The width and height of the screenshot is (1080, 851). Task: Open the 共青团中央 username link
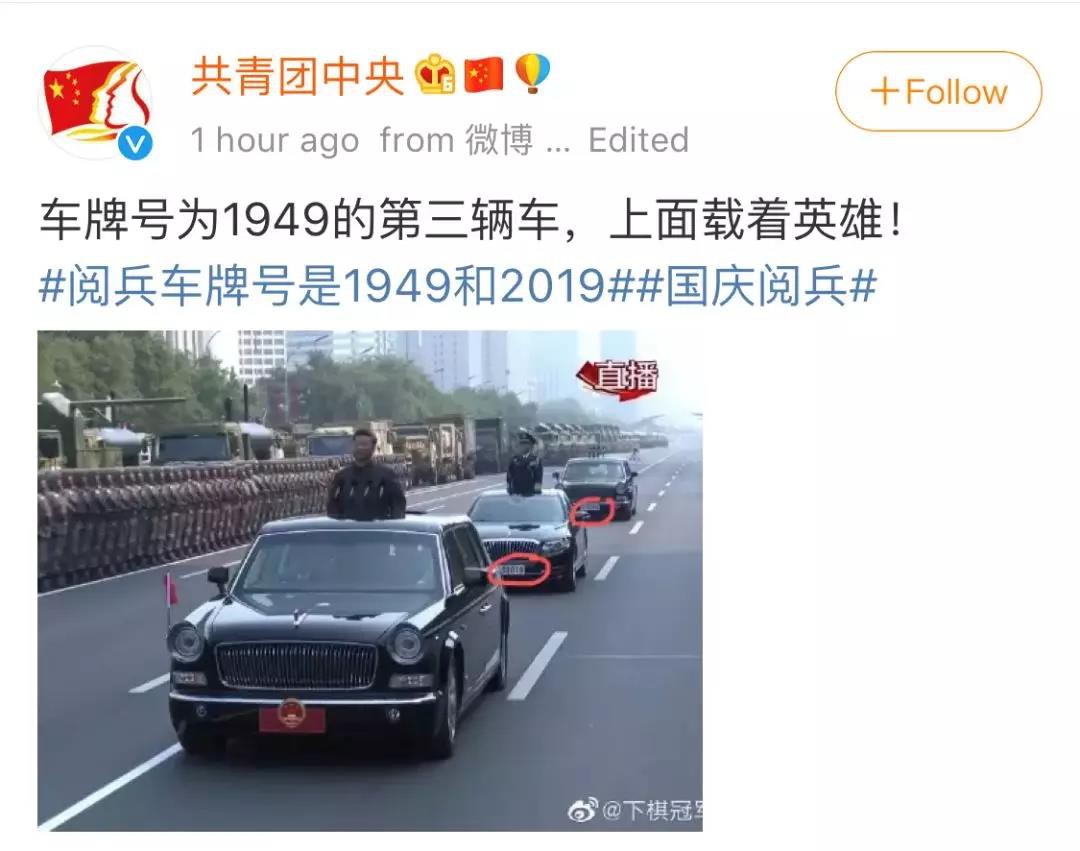[297, 75]
